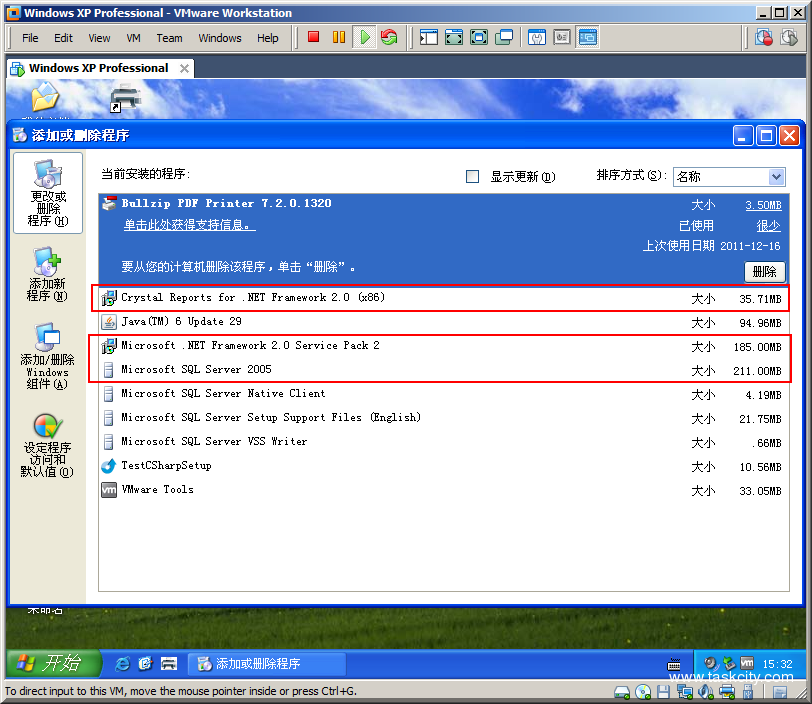Click the 单击此处获得支持信息 link
This screenshot has width=812, height=704.
(x=189, y=225)
